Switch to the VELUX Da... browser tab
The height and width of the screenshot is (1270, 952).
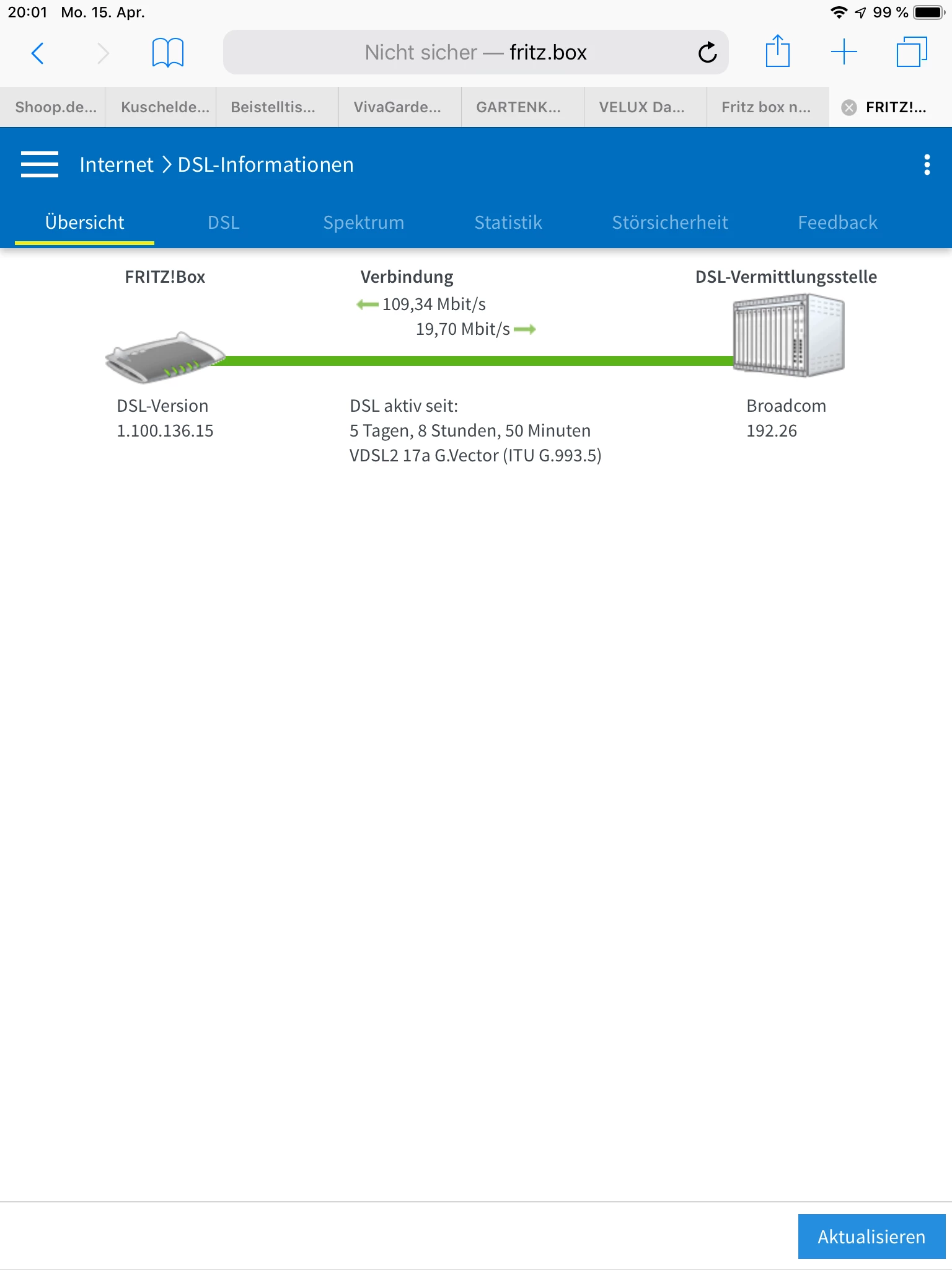(646, 107)
